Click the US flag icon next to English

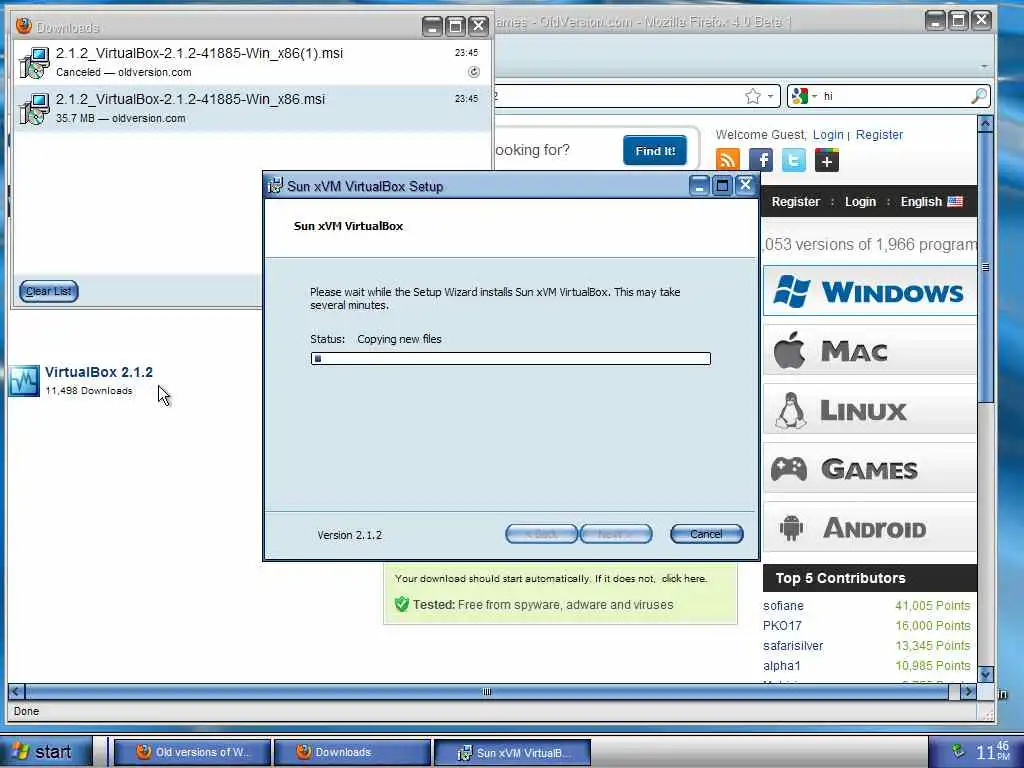point(955,202)
